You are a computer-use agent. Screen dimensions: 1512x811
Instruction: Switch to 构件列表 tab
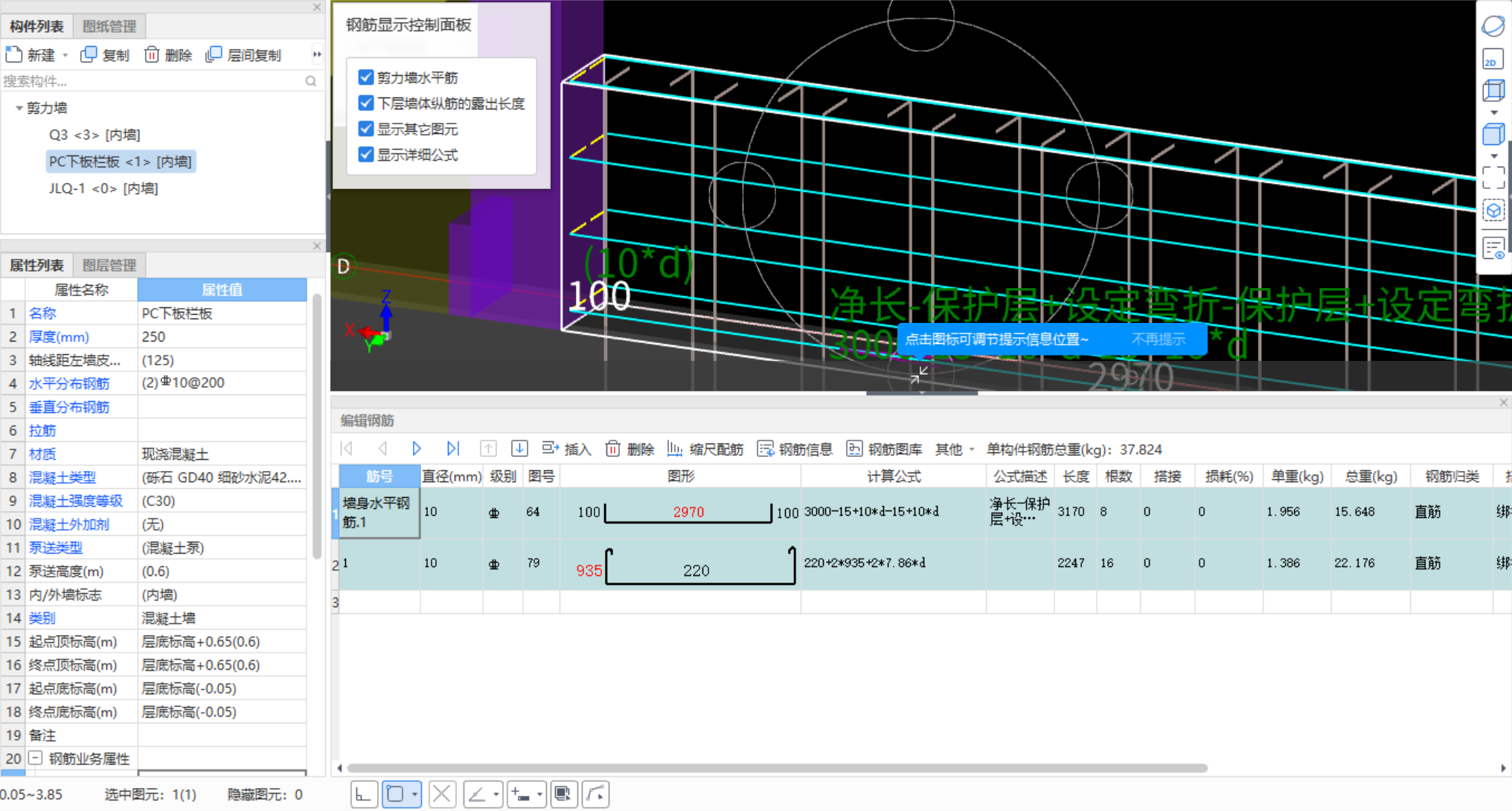36,27
